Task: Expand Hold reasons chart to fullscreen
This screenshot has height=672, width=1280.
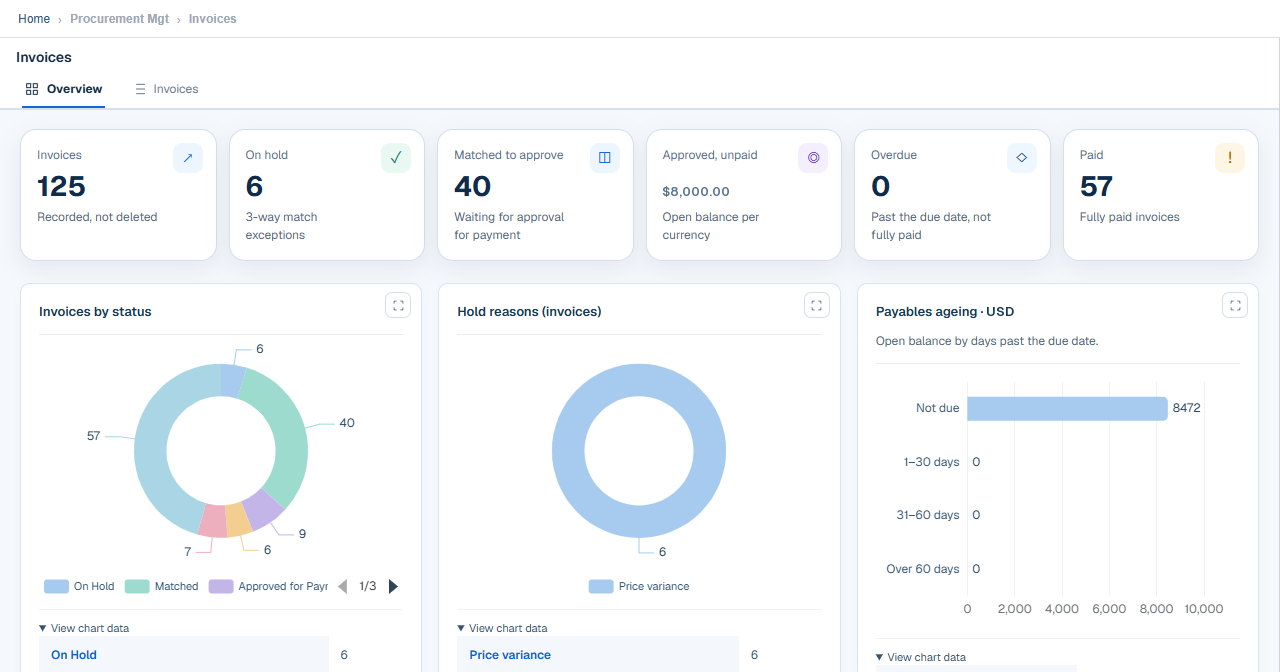Action: (x=816, y=305)
